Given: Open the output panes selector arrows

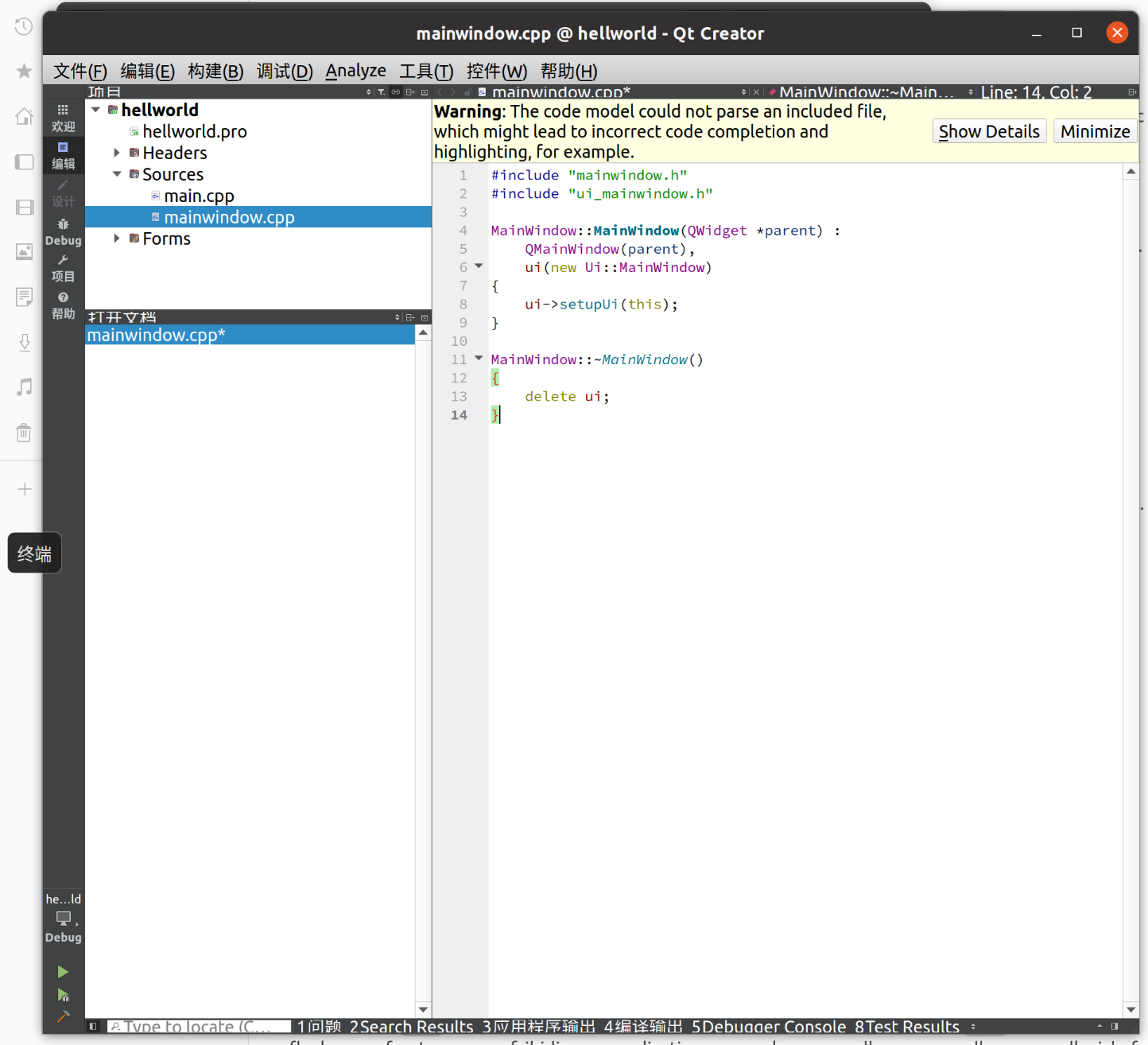Looking at the screenshot, I should pos(973,1026).
